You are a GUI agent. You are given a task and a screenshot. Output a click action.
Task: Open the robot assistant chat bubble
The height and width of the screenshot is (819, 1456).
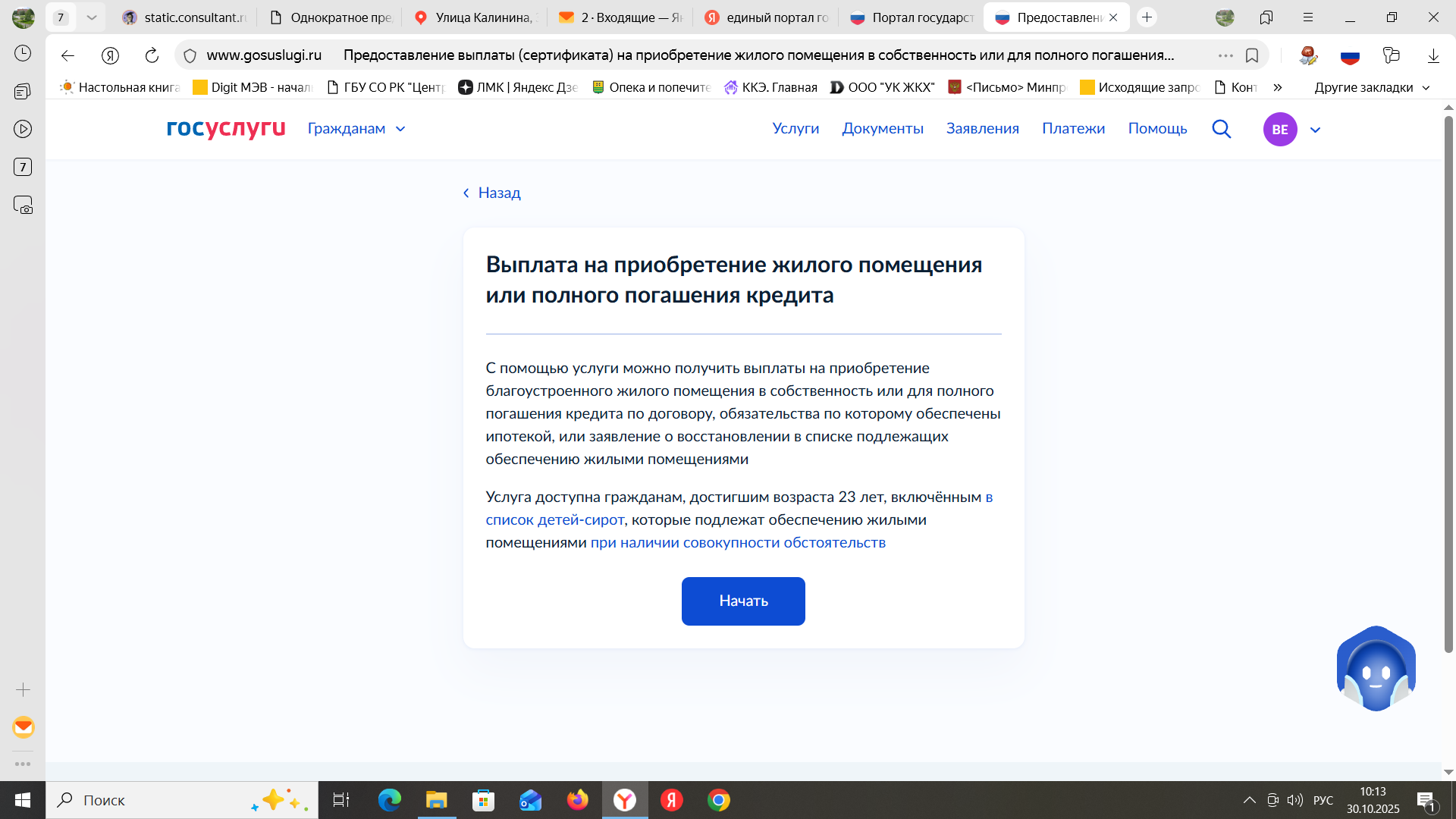[x=1376, y=669]
